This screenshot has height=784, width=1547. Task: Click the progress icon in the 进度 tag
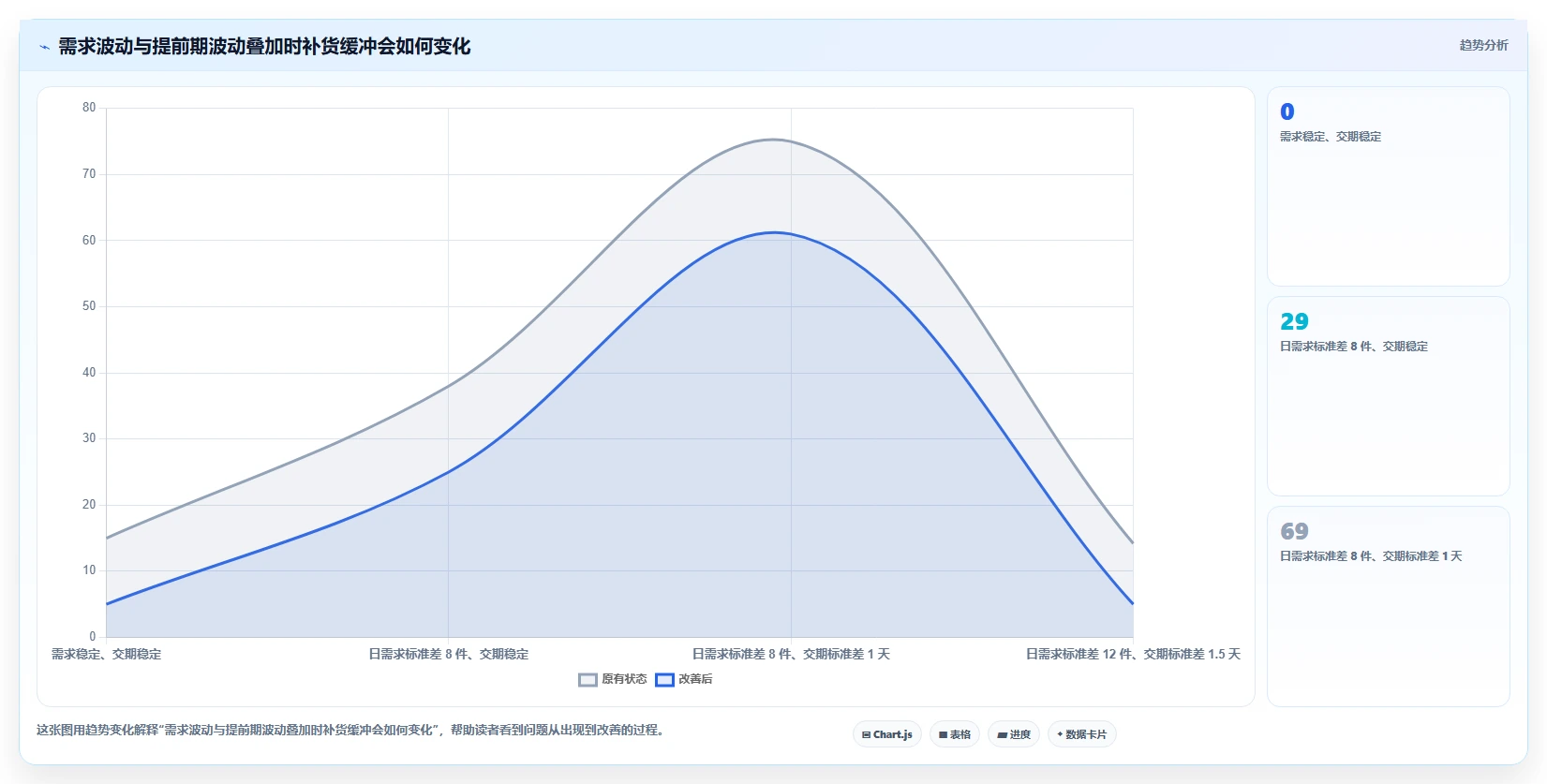[1002, 735]
